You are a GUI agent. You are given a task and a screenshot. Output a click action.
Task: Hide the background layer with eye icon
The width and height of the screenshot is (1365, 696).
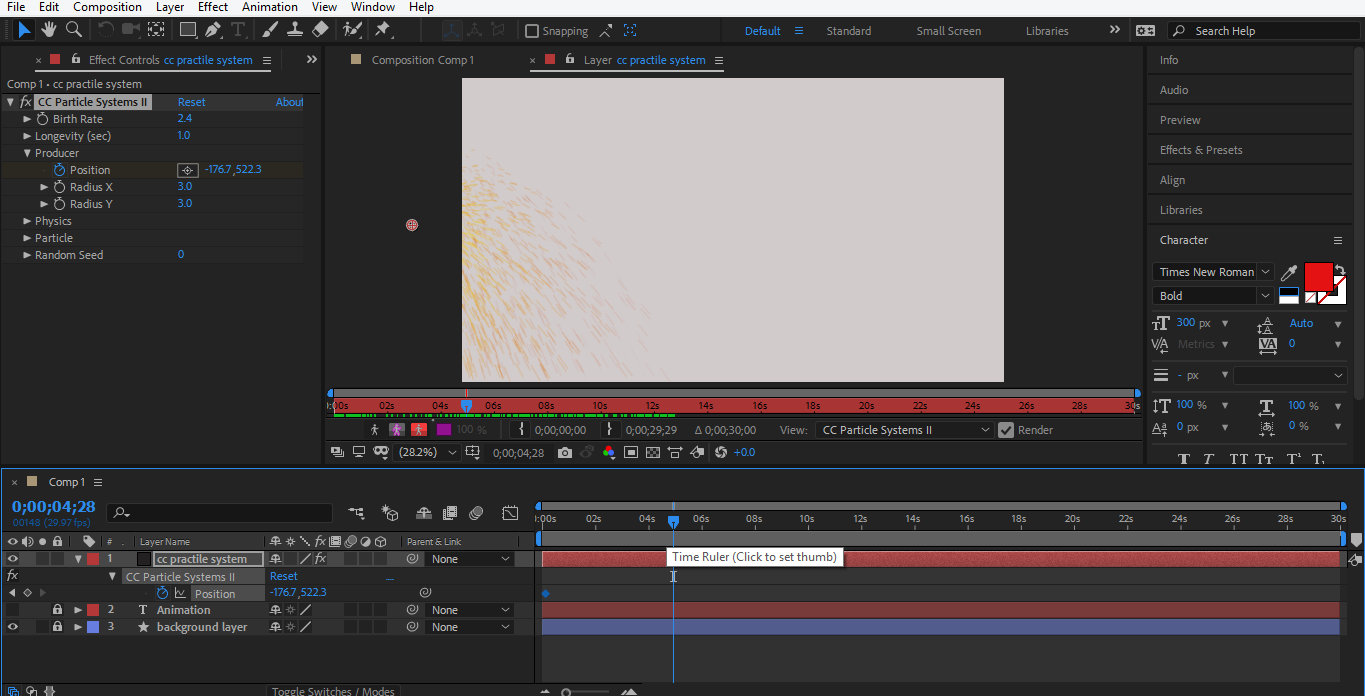point(13,627)
